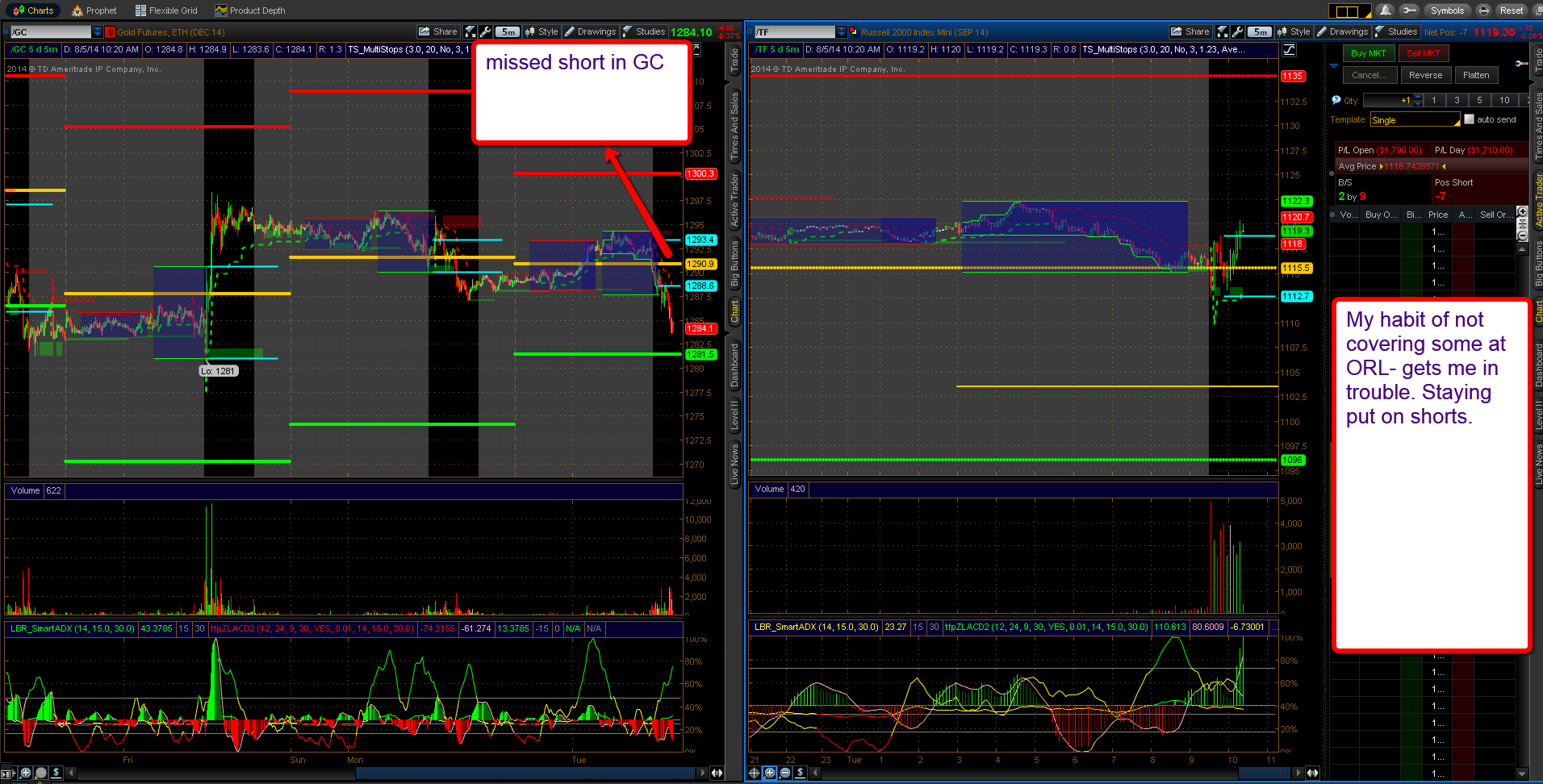
Task: Click zoom-in icon below /TF chart
Action: (770, 773)
